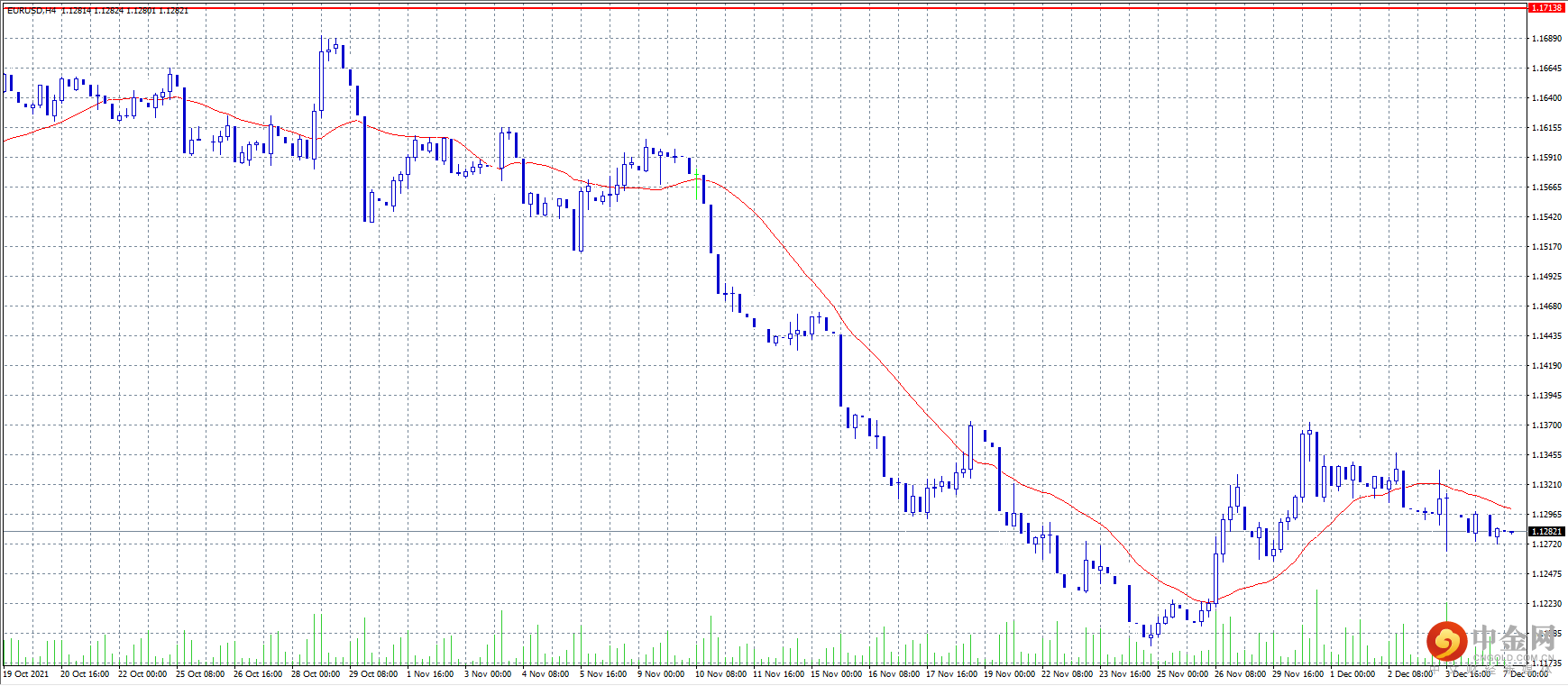The image size is (1568, 686).
Task: Pick the 29 Nov 16:00 time label
Action: pyautogui.click(x=1298, y=674)
